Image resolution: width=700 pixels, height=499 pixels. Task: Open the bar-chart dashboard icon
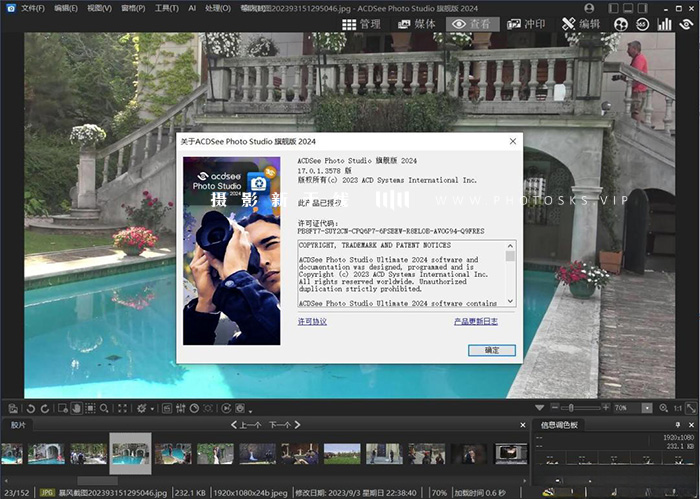(664, 24)
